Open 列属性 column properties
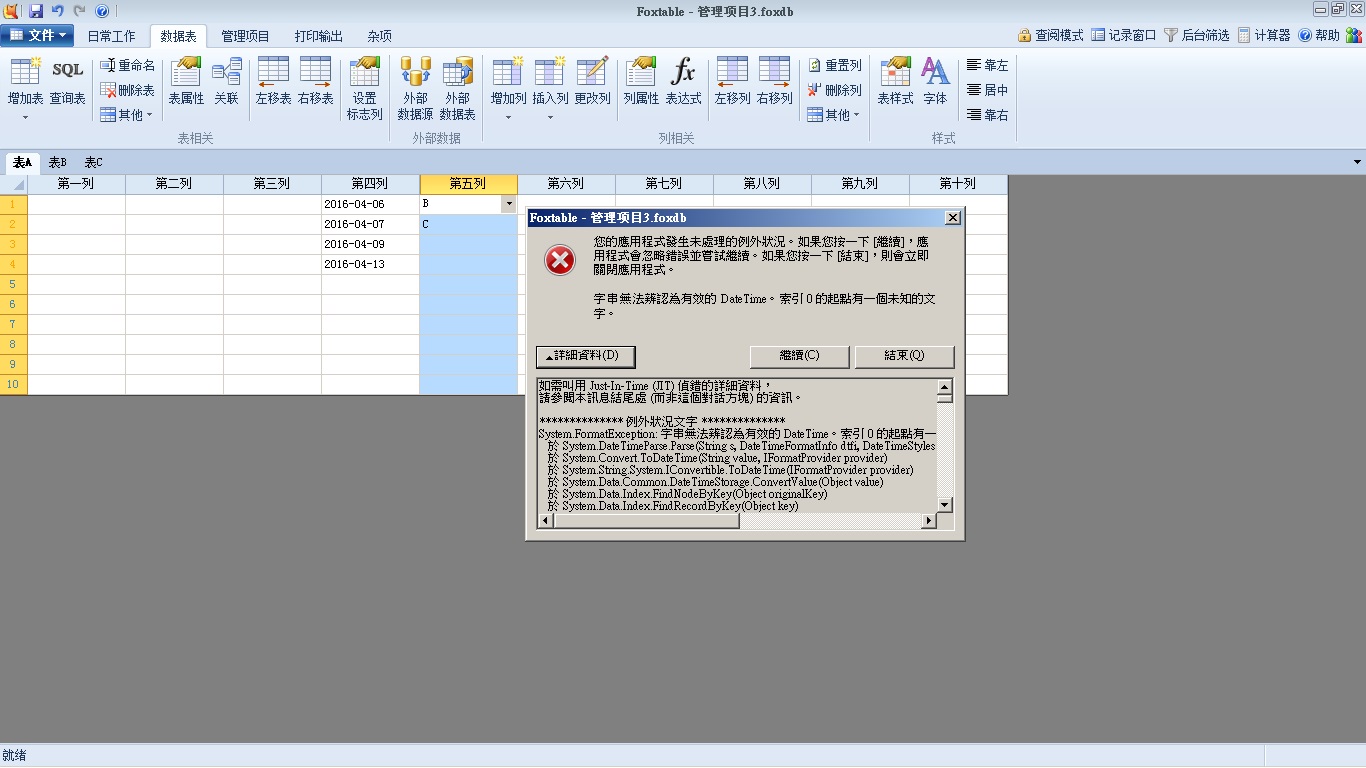This screenshot has height=768, width=1366. pos(641,82)
